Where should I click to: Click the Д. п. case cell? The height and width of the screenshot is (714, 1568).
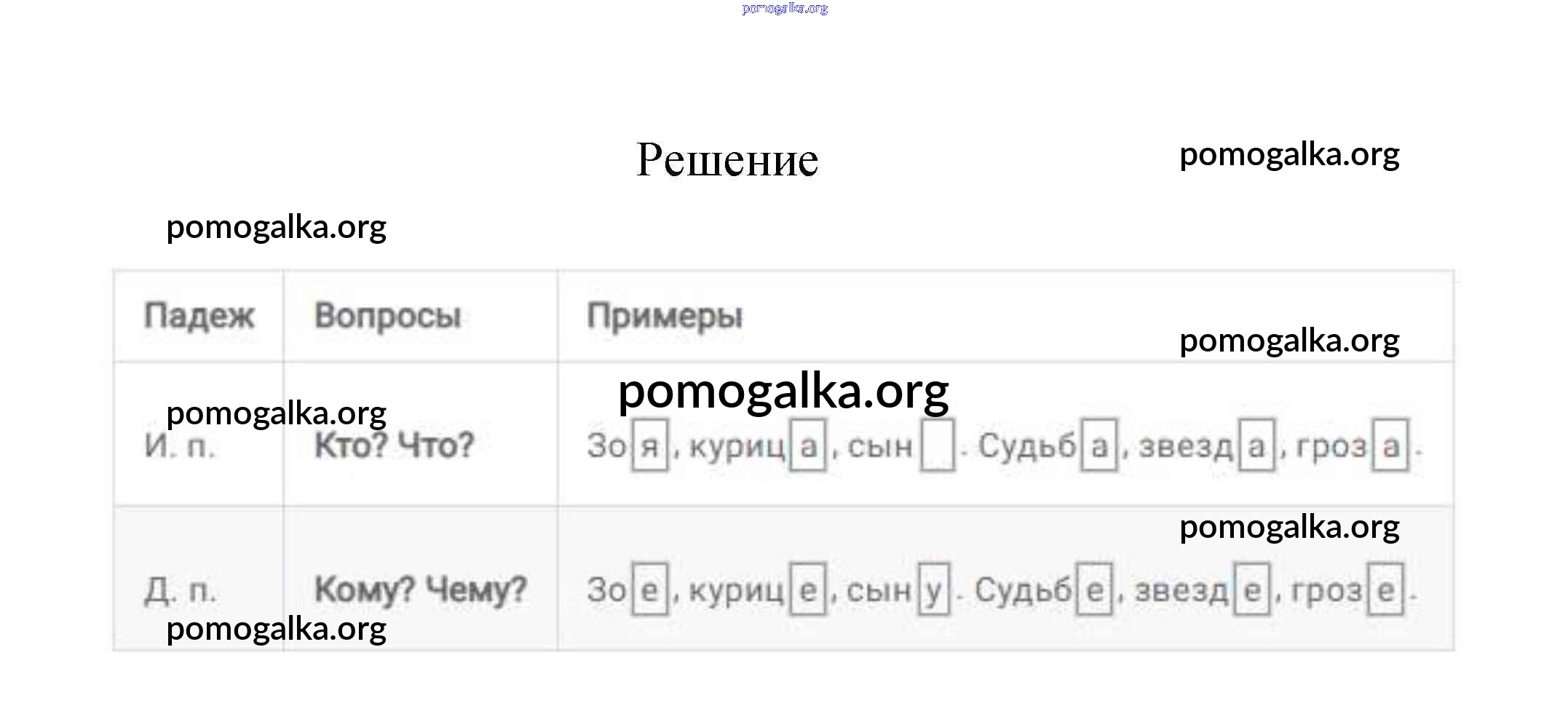click(x=180, y=590)
